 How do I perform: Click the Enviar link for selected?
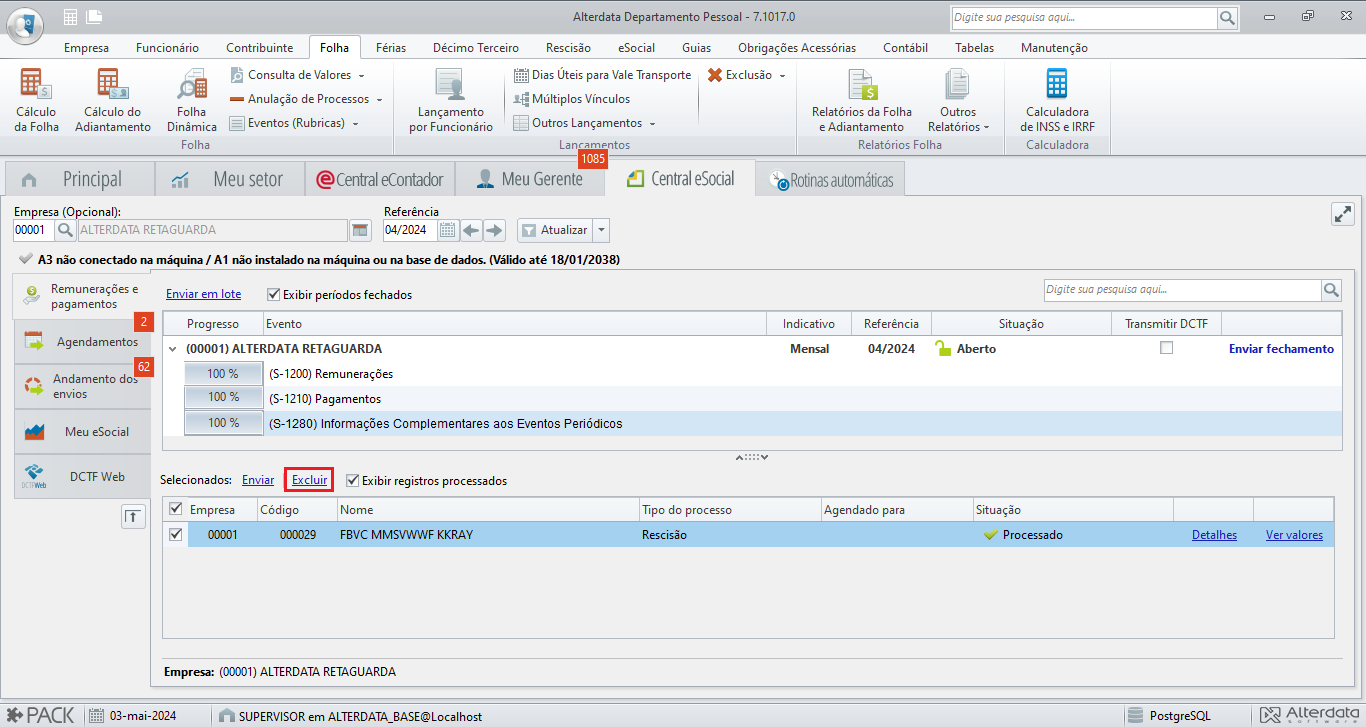(x=258, y=480)
